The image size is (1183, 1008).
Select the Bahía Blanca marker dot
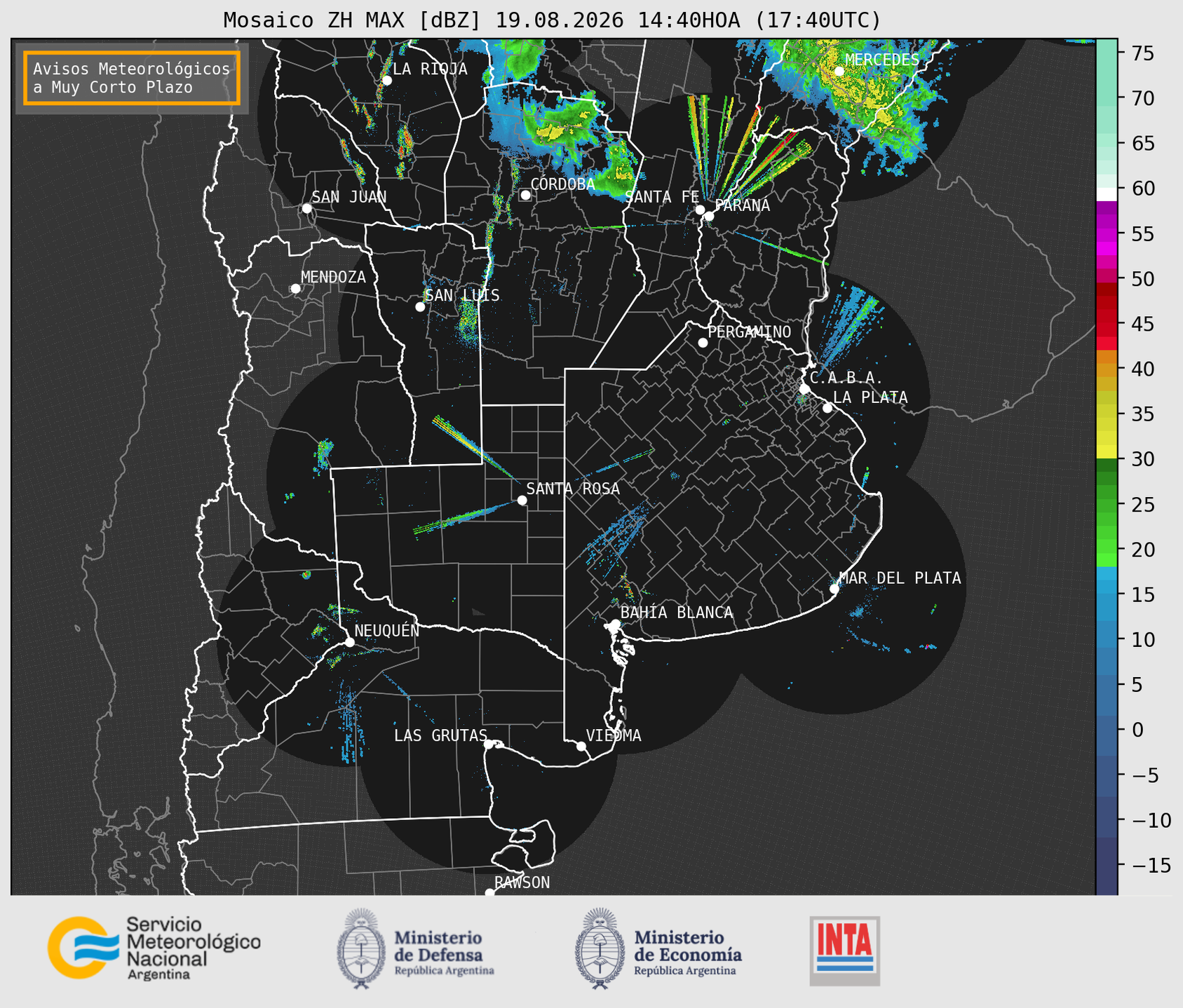click(615, 624)
